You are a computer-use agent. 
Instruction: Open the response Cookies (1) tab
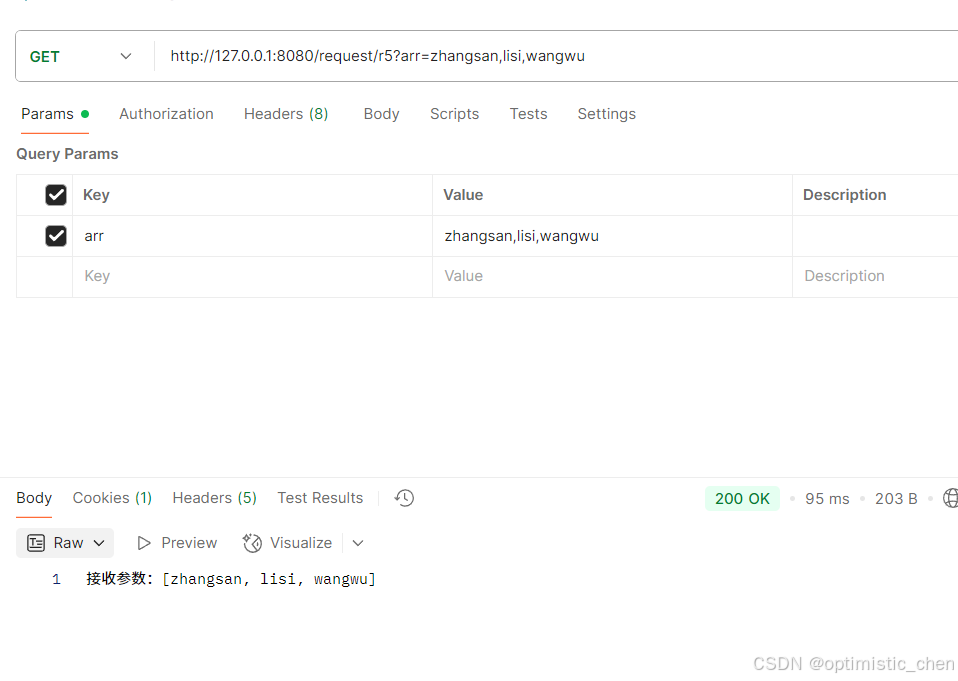(x=112, y=498)
